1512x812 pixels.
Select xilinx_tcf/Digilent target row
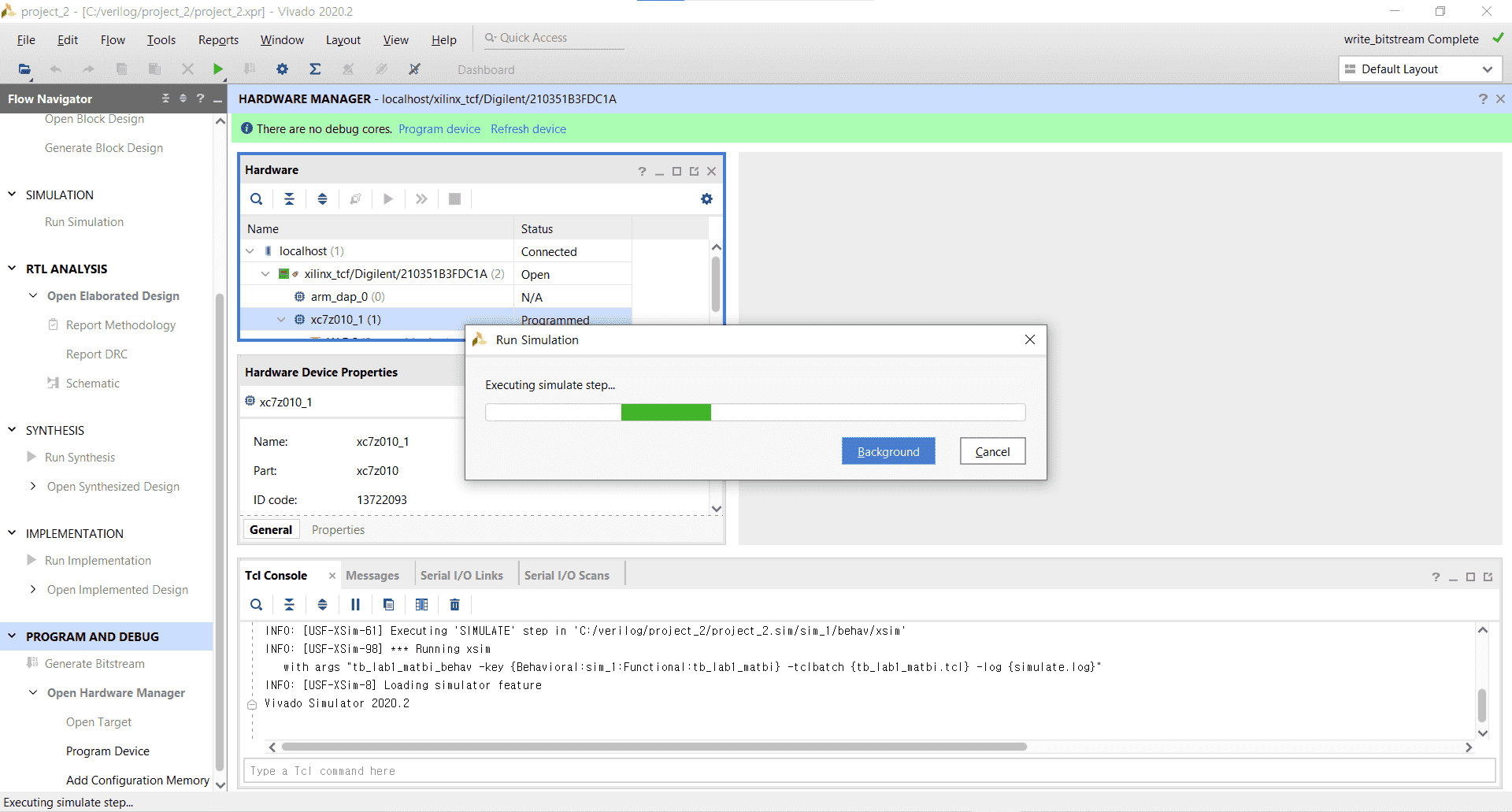tap(435, 274)
